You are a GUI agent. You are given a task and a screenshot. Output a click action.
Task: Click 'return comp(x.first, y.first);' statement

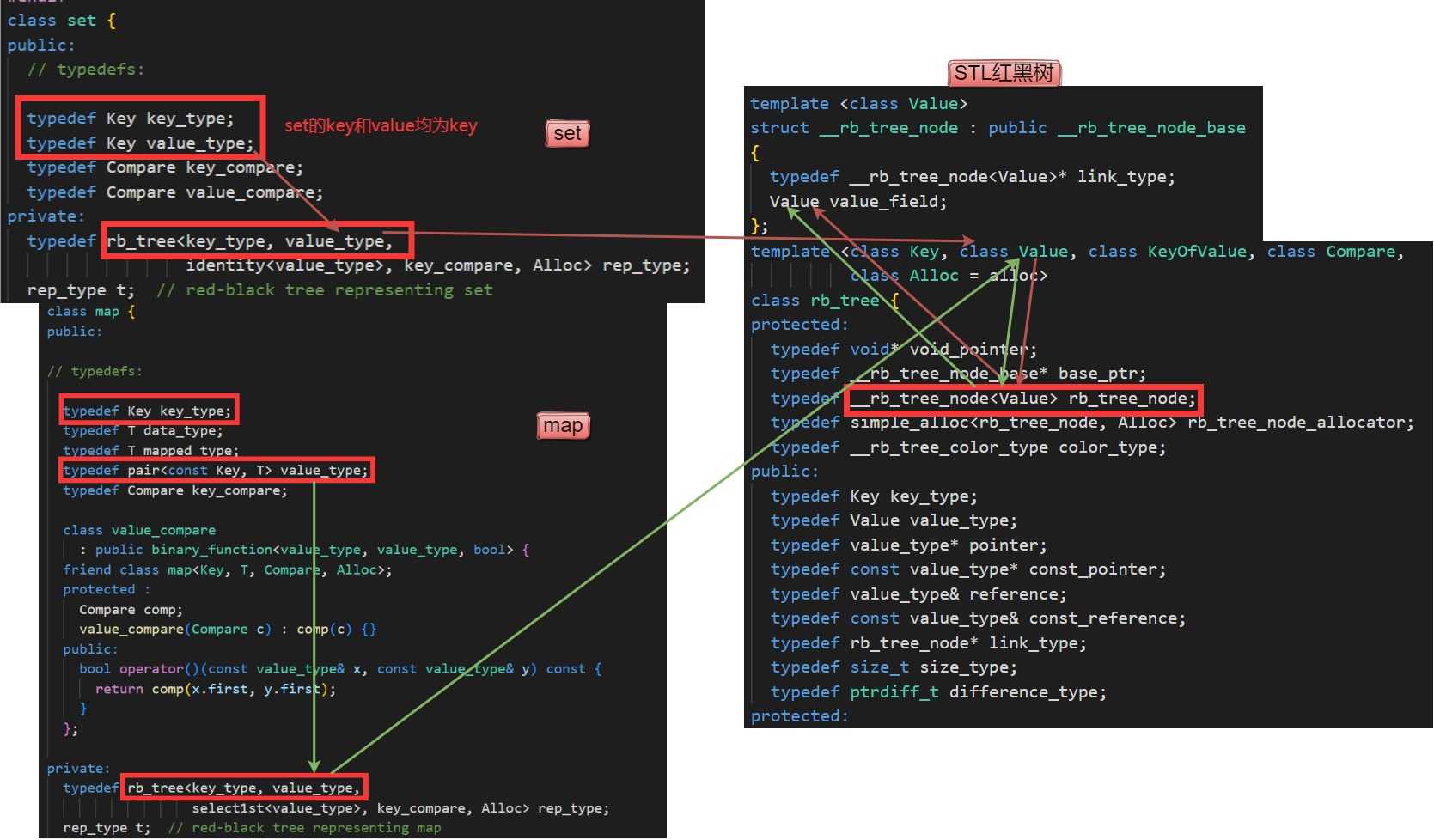coord(216,689)
